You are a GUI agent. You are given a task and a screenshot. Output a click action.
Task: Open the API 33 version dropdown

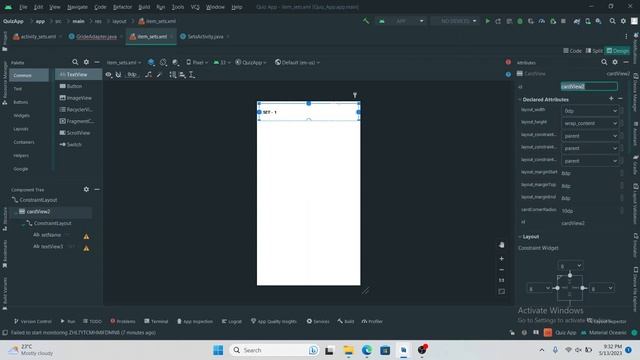click(x=222, y=62)
